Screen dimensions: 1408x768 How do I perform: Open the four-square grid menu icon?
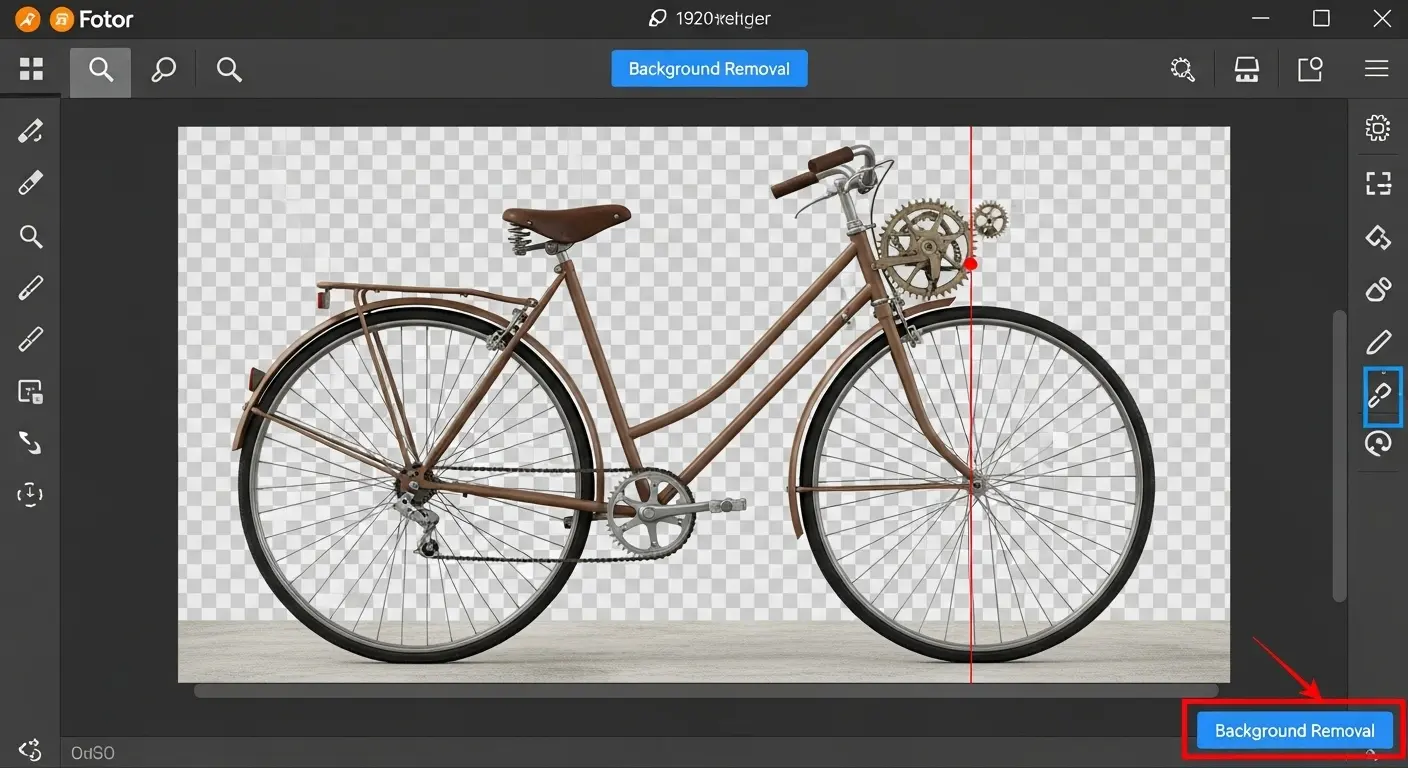tap(32, 69)
